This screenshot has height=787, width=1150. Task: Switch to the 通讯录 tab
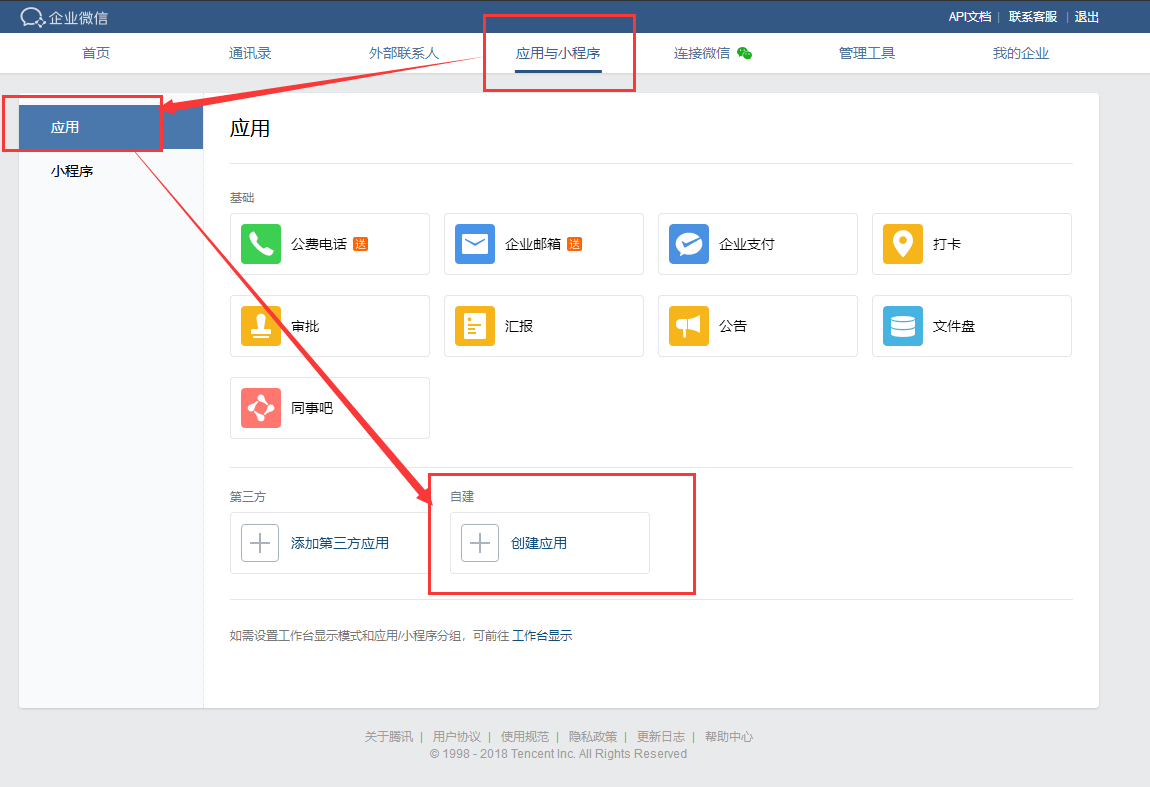(x=250, y=53)
